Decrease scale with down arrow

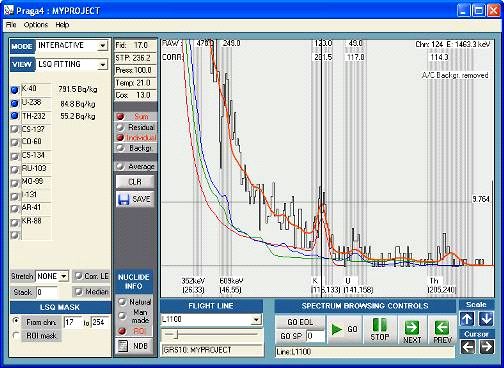[486, 319]
